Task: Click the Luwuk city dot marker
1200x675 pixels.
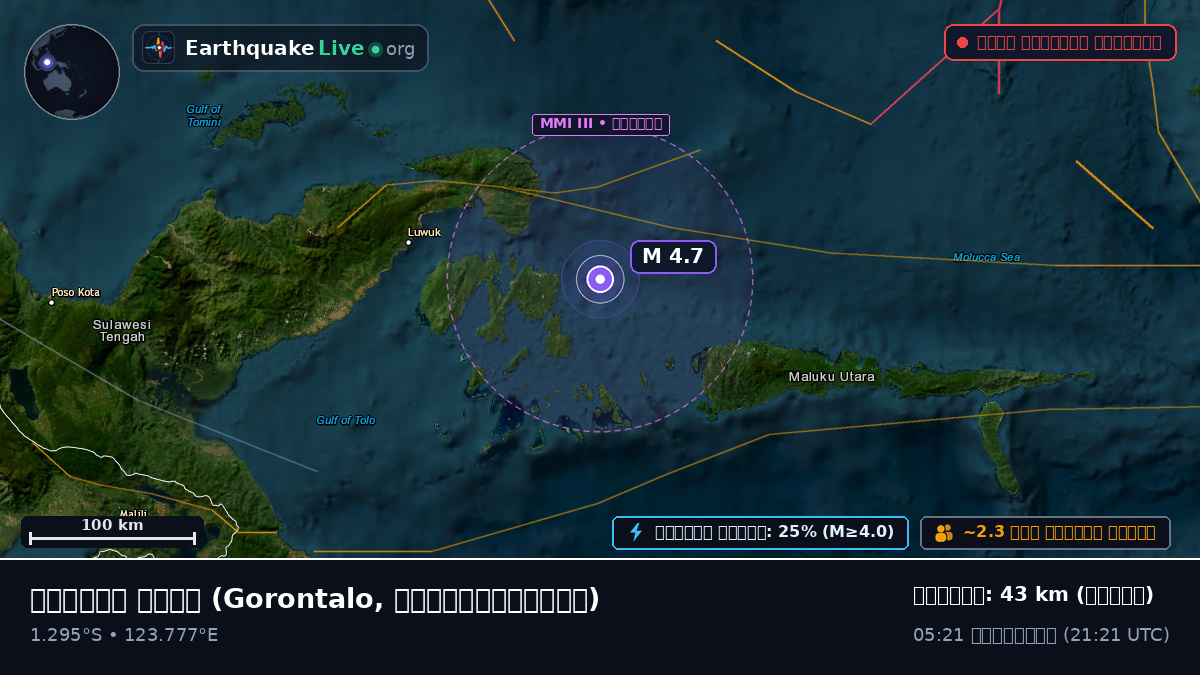Action: (x=408, y=242)
